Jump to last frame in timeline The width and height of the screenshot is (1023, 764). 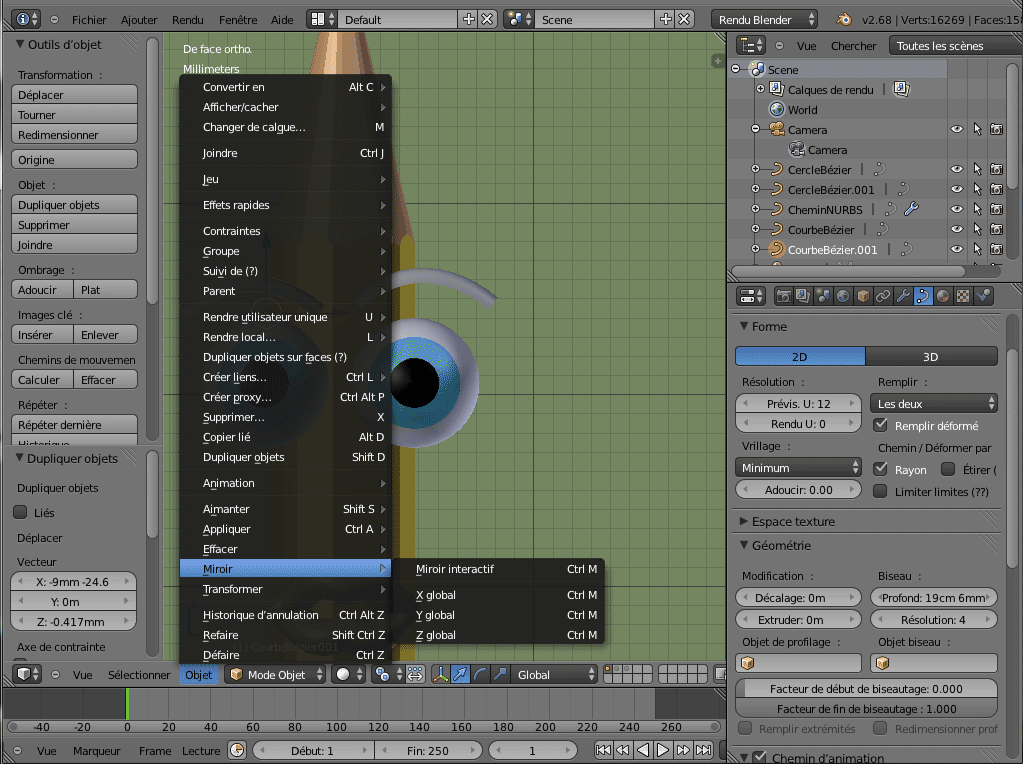click(703, 750)
